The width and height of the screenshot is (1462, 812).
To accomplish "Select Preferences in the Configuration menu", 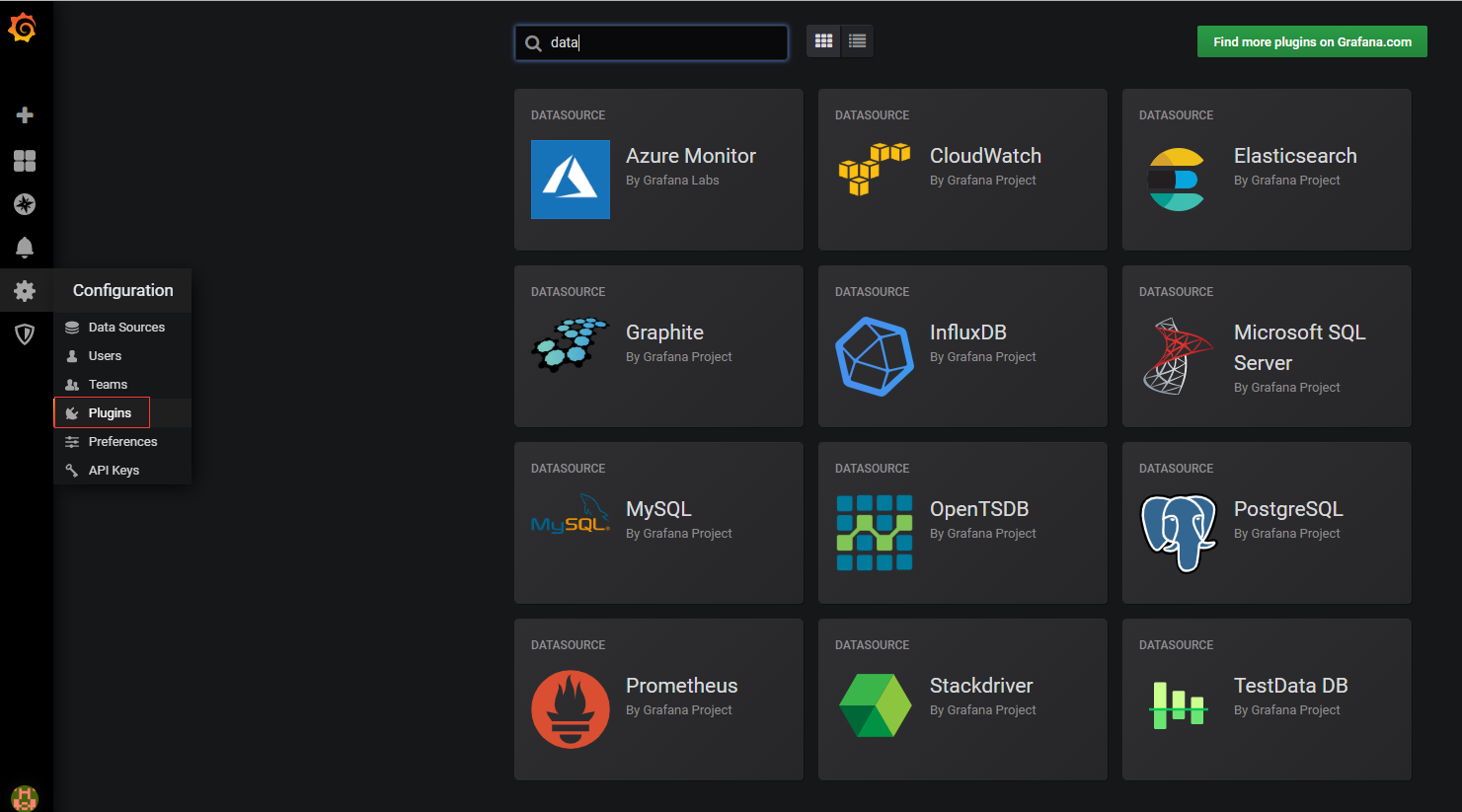I will pos(121,441).
